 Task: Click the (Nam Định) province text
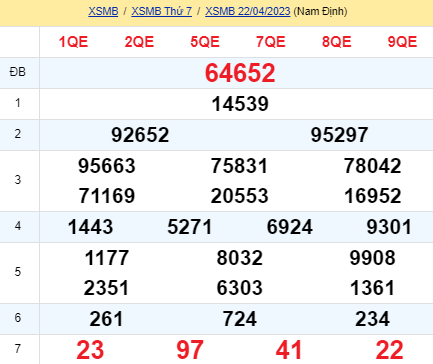click(x=320, y=11)
